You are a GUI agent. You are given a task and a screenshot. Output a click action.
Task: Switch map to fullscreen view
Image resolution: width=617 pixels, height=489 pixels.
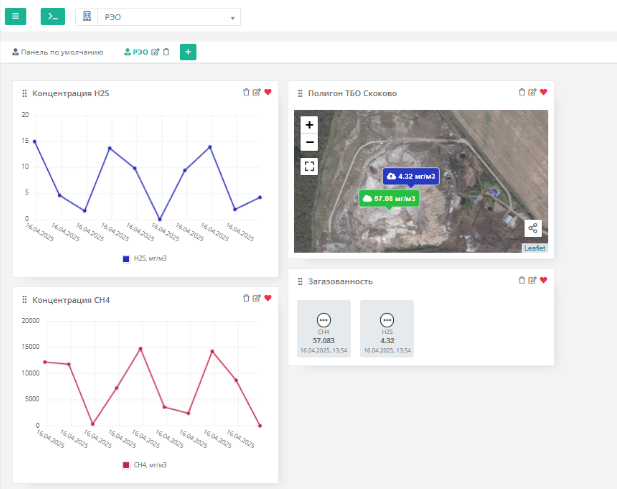tap(309, 166)
